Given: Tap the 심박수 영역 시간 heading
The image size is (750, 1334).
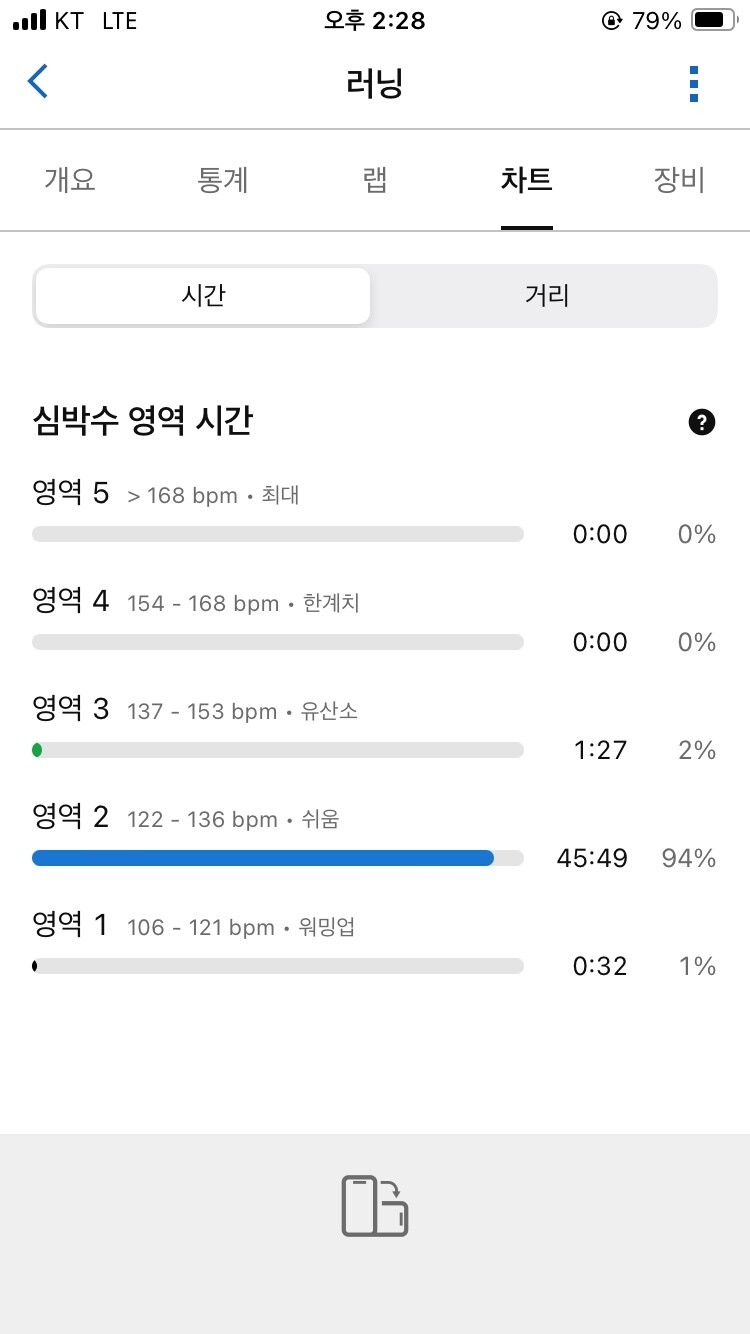Looking at the screenshot, I should pyautogui.click(x=142, y=422).
